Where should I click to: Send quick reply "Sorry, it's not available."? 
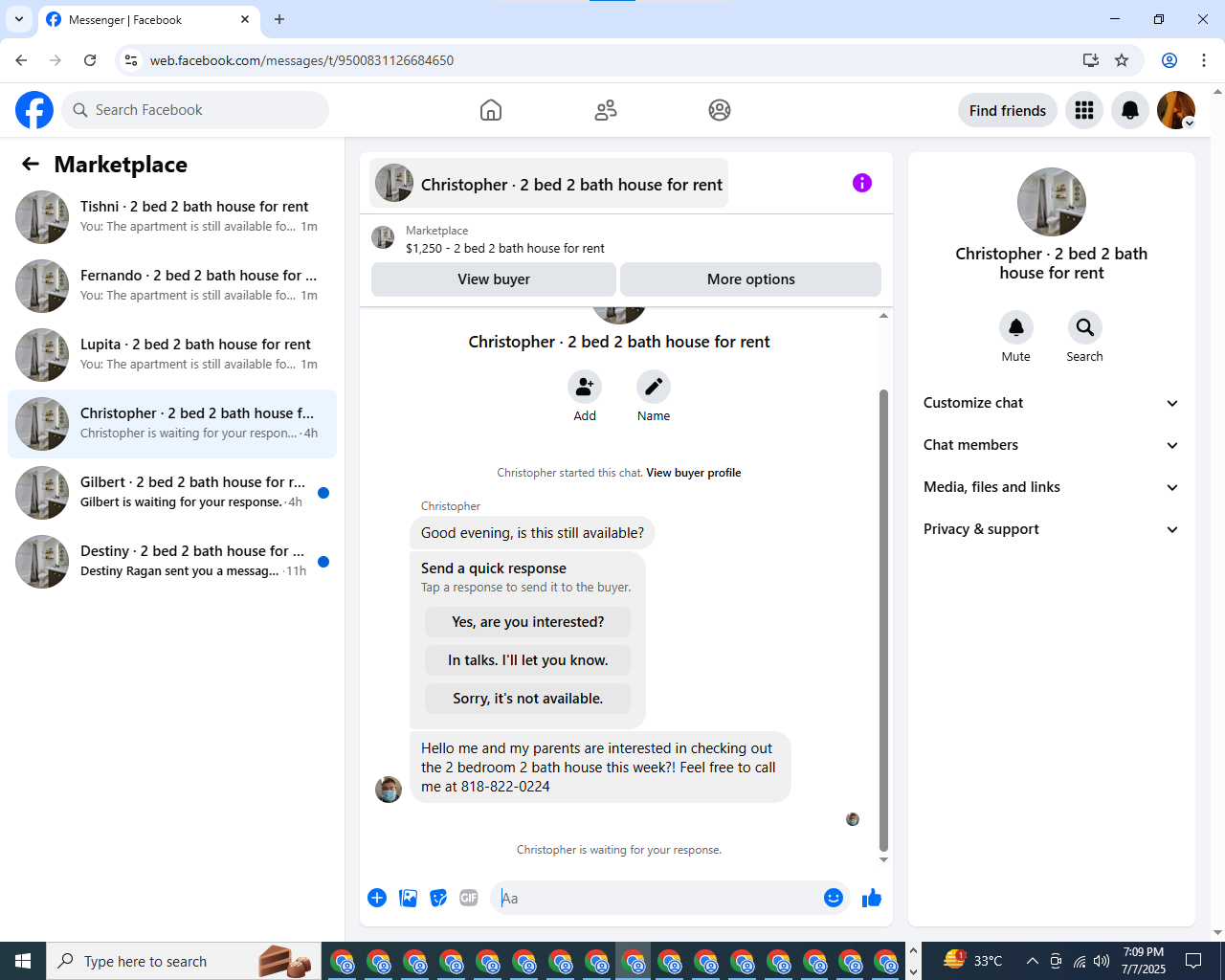pos(528,699)
